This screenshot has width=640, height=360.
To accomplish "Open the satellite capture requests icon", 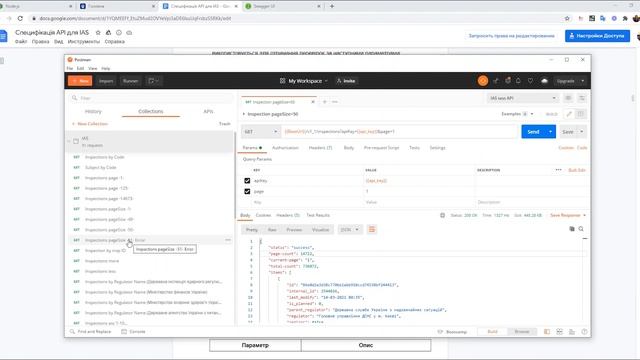I will [x=496, y=81].
